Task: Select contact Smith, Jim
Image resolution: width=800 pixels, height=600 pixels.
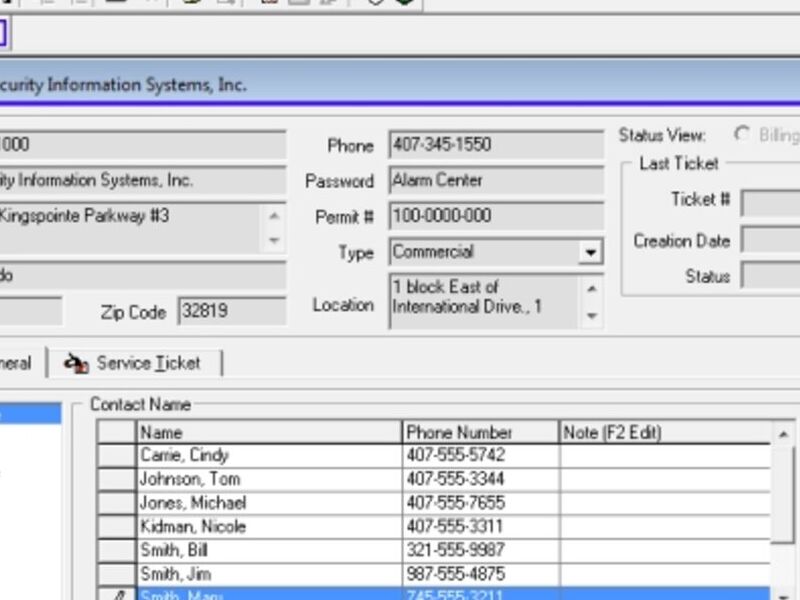Action: [269, 574]
